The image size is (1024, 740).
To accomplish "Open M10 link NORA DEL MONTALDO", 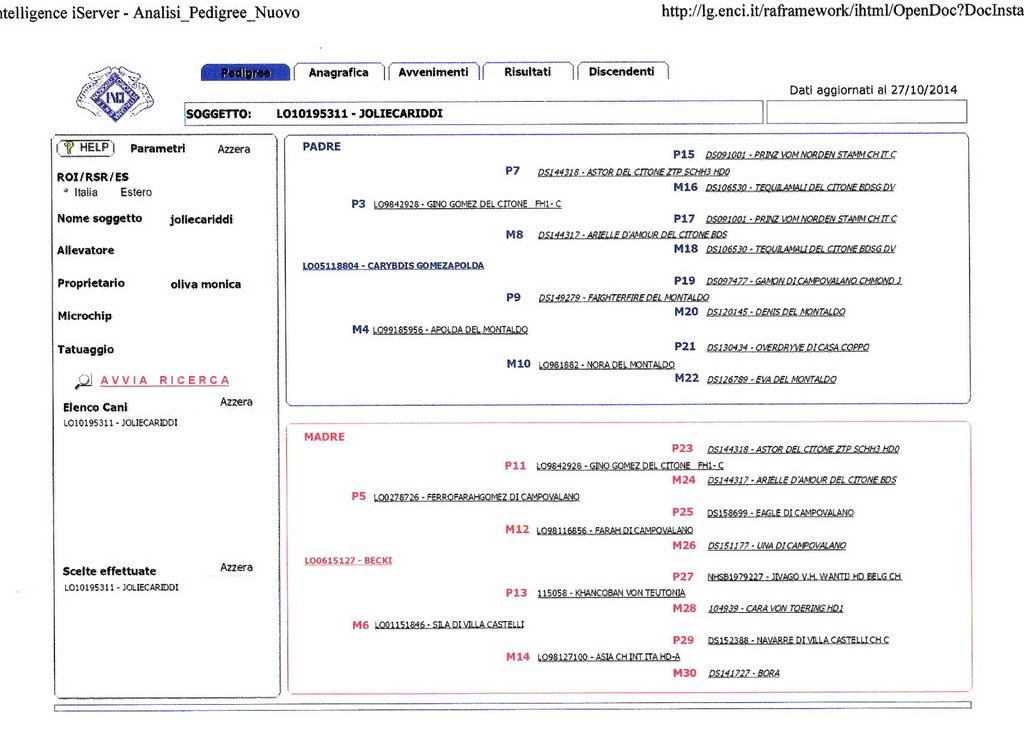I will (607, 364).
